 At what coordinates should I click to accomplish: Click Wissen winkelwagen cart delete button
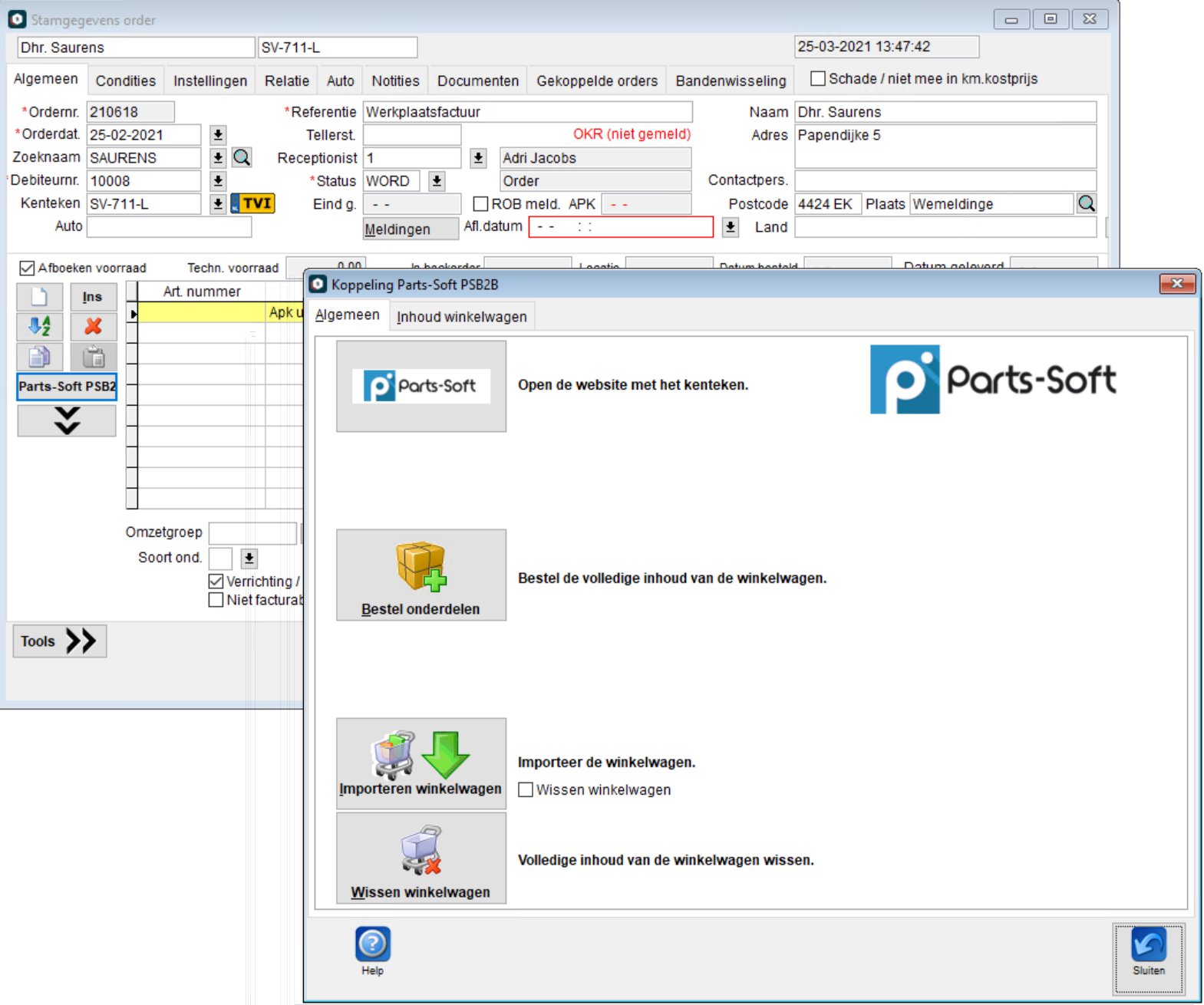coord(421,858)
